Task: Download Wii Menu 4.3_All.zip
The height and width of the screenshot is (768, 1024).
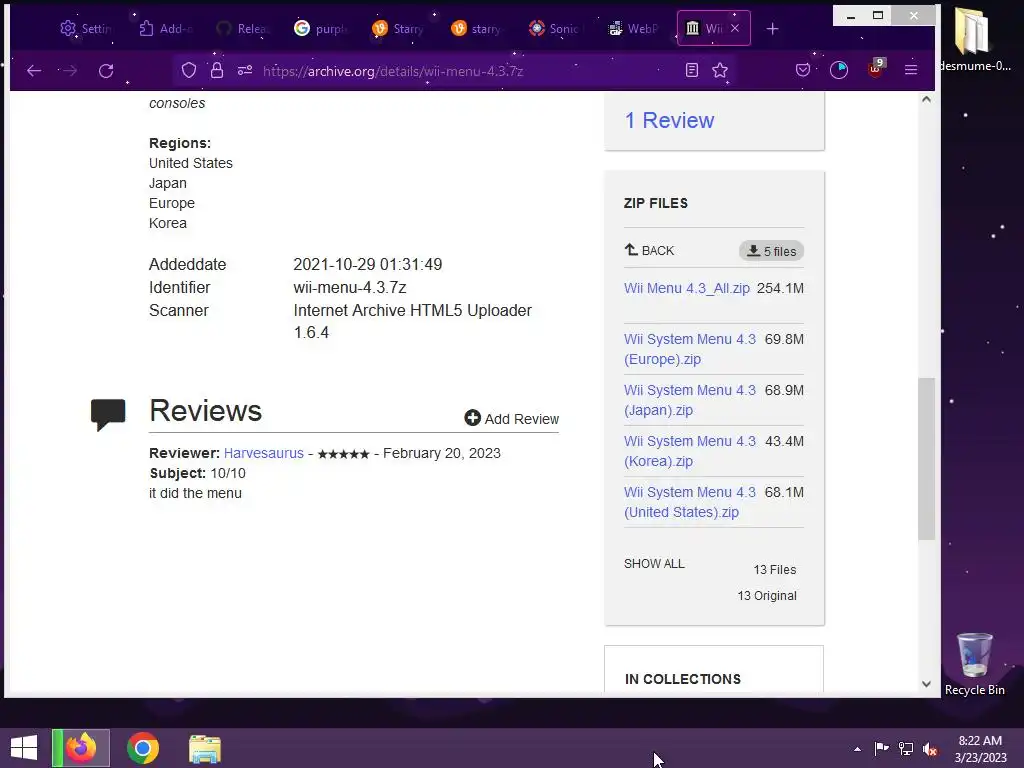Action: [x=686, y=288]
